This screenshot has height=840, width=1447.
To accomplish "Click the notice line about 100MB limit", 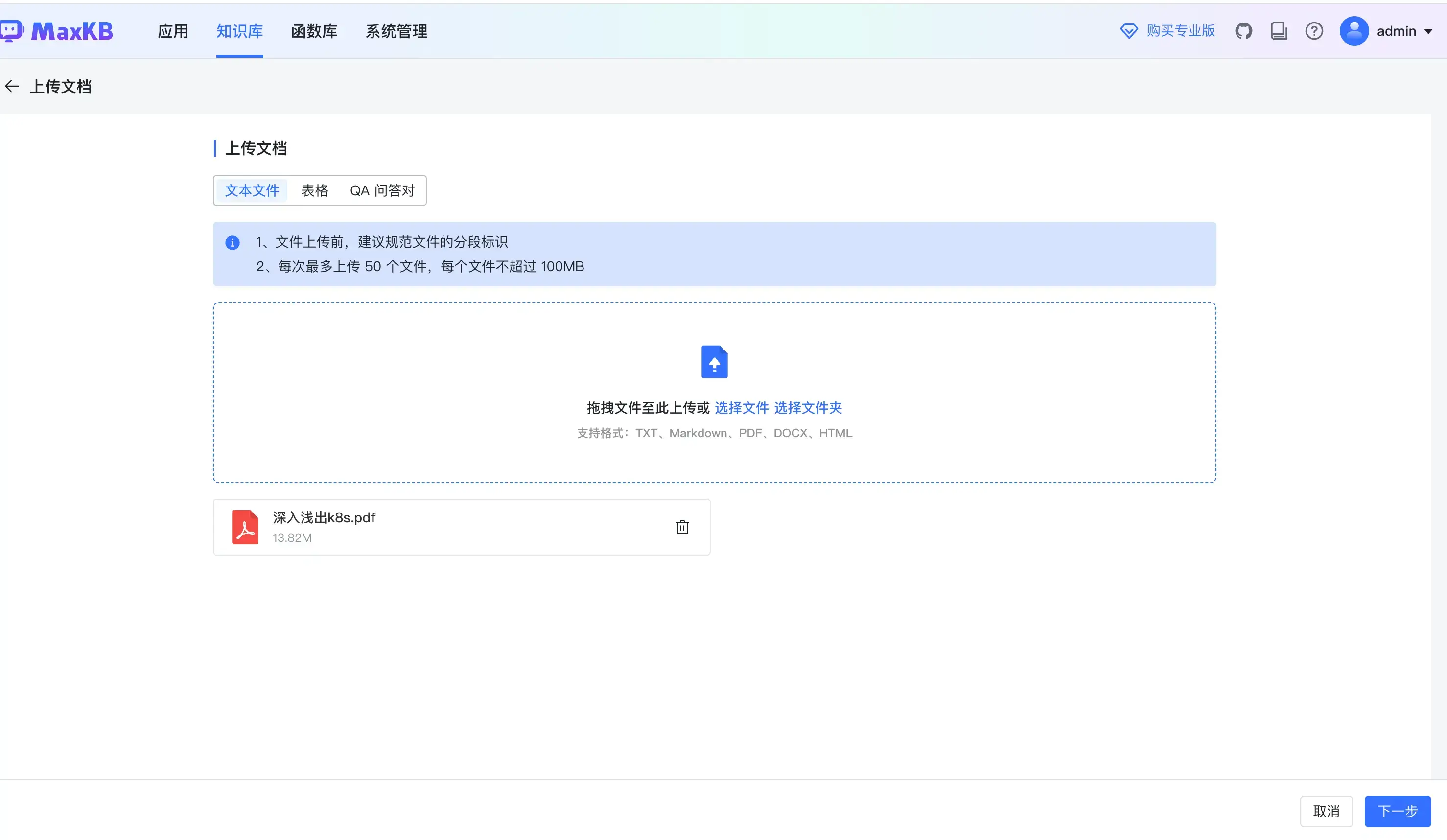I will tap(420, 266).
